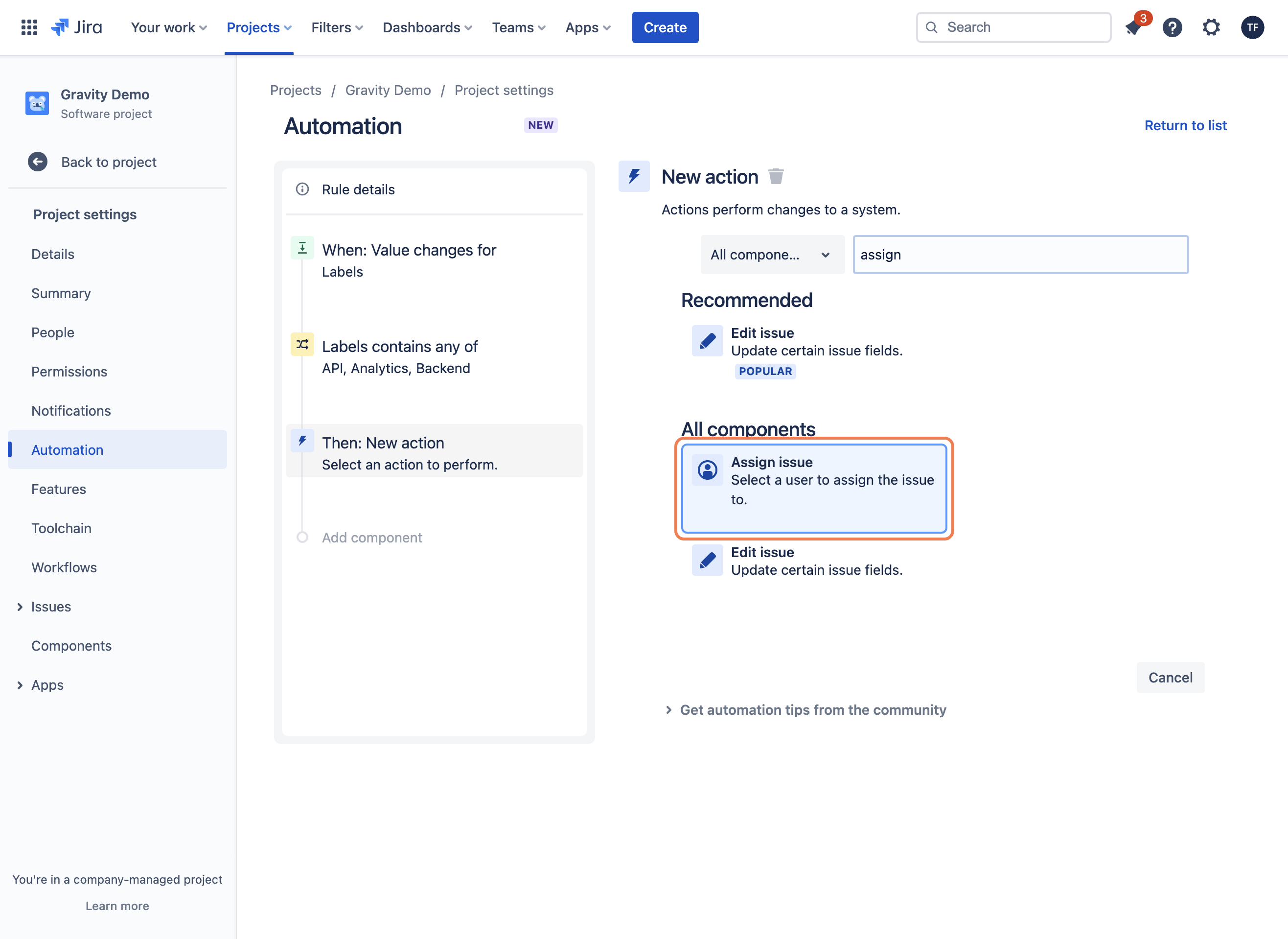
Task: Click the Gravity Demo project avatar
Action: pos(37,103)
